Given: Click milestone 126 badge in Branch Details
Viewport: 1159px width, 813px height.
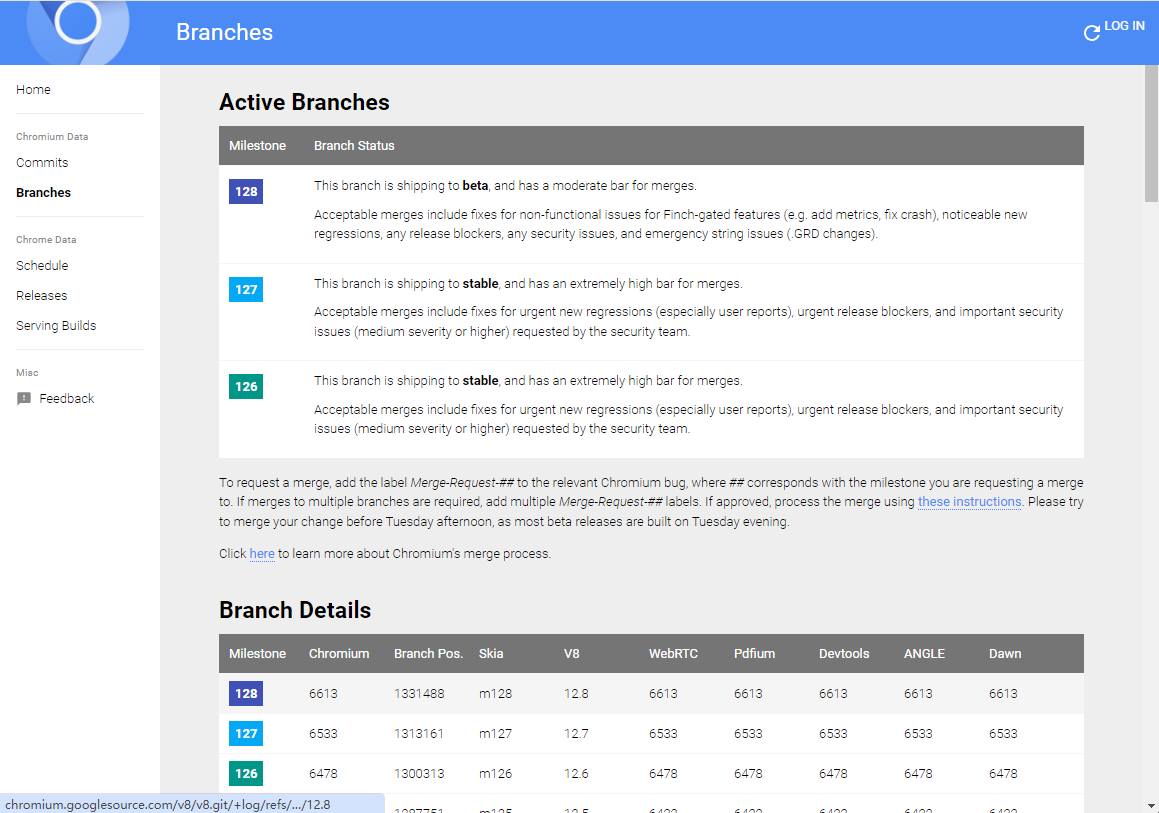Looking at the screenshot, I should 246,773.
